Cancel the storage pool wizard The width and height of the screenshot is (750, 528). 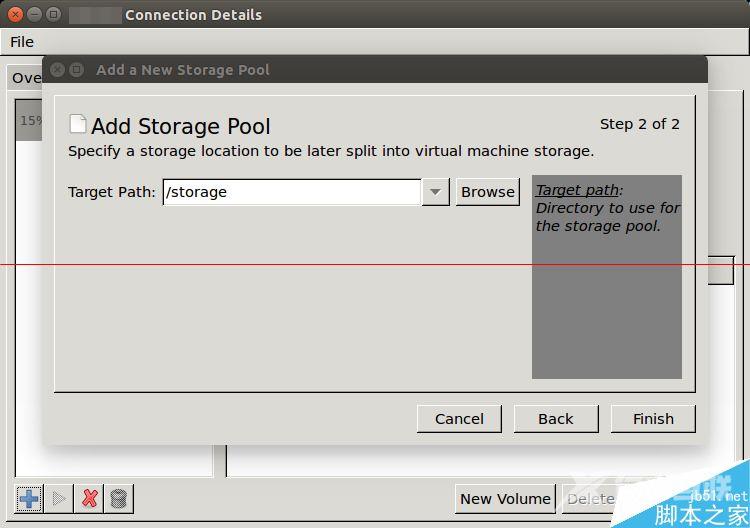pos(459,419)
